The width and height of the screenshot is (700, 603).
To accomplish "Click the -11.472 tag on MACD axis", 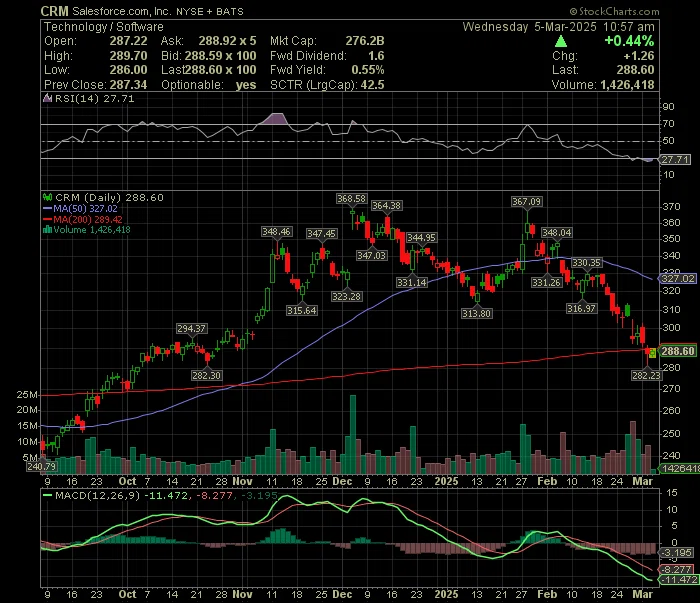I will click(679, 580).
